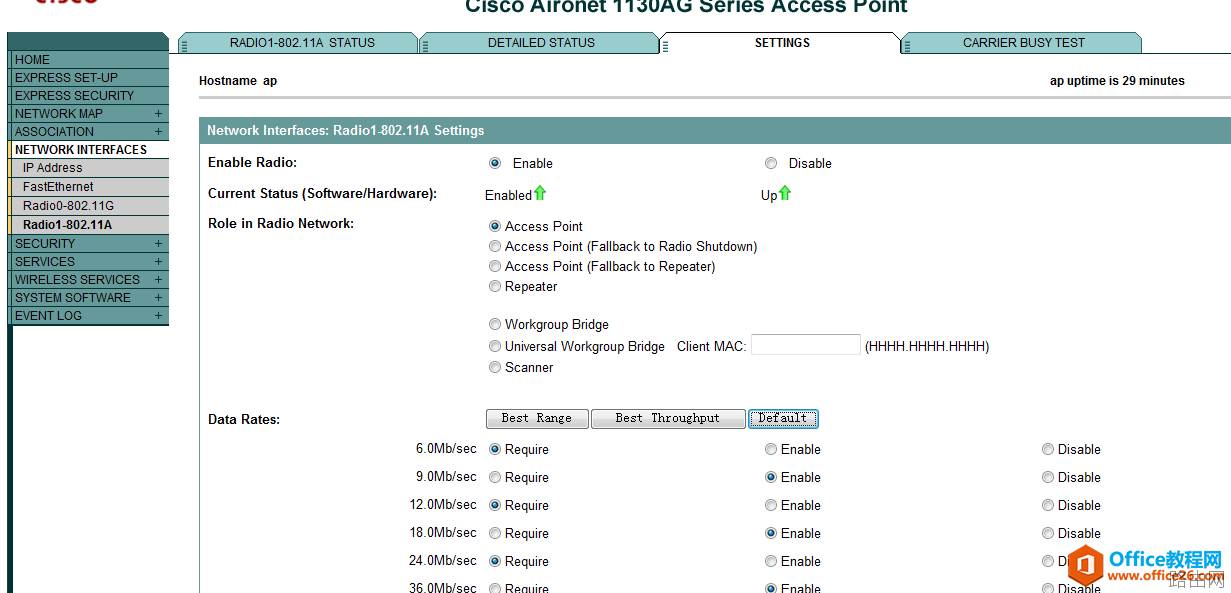Set 24.0Mb/sec to Require

pyautogui.click(x=495, y=561)
